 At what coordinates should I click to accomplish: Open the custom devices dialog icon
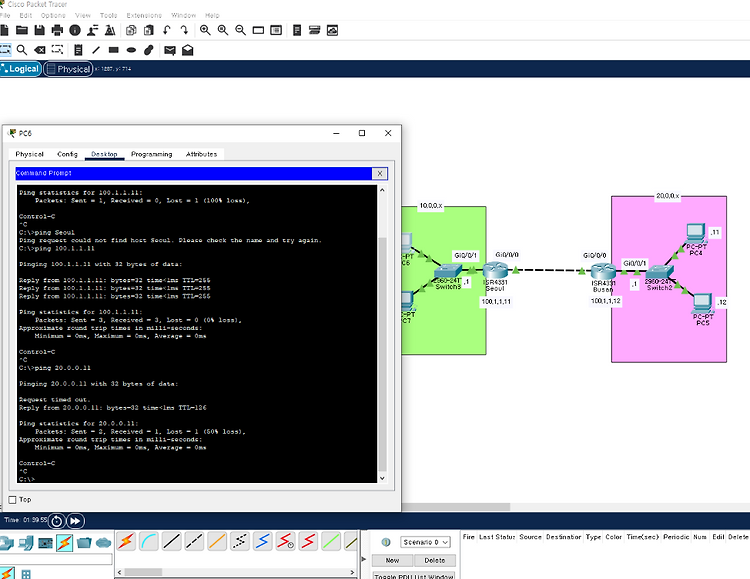tap(276, 30)
